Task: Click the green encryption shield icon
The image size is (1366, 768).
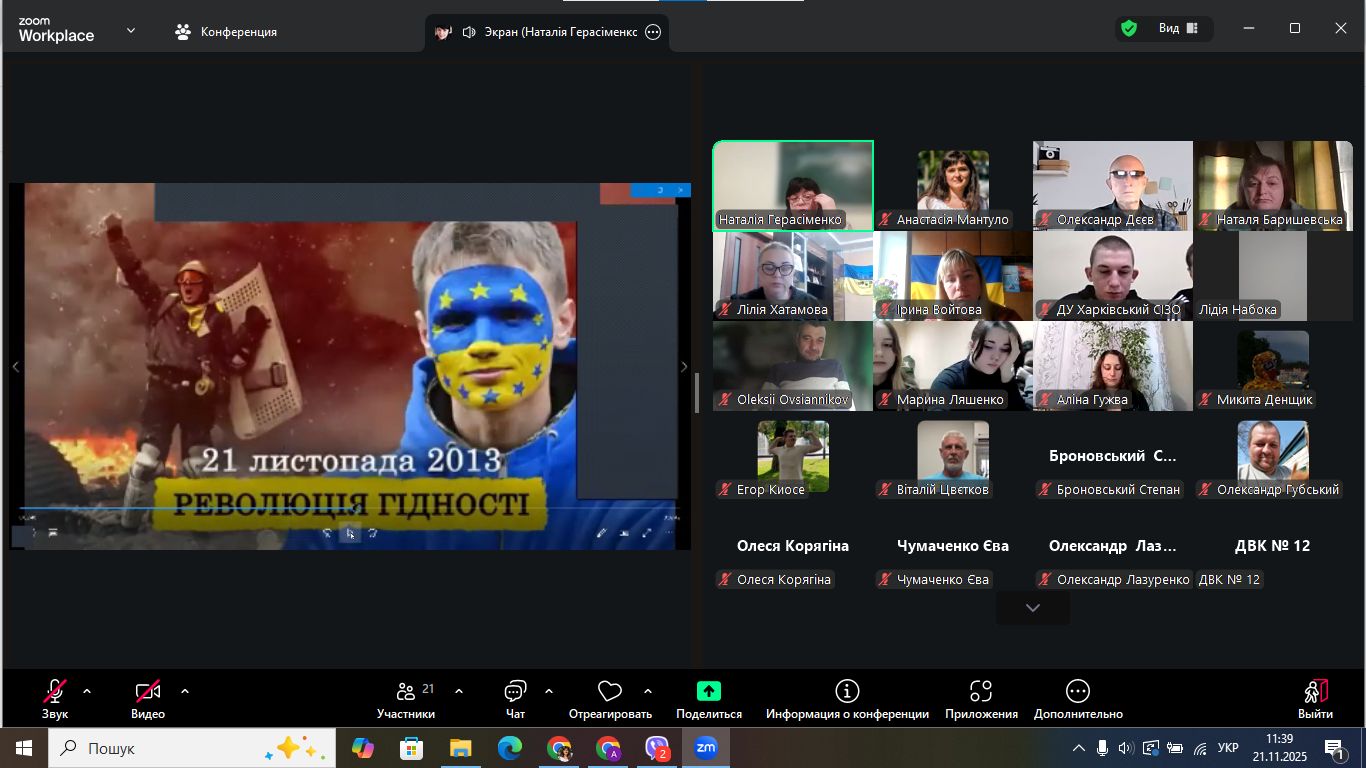Action: click(1129, 29)
